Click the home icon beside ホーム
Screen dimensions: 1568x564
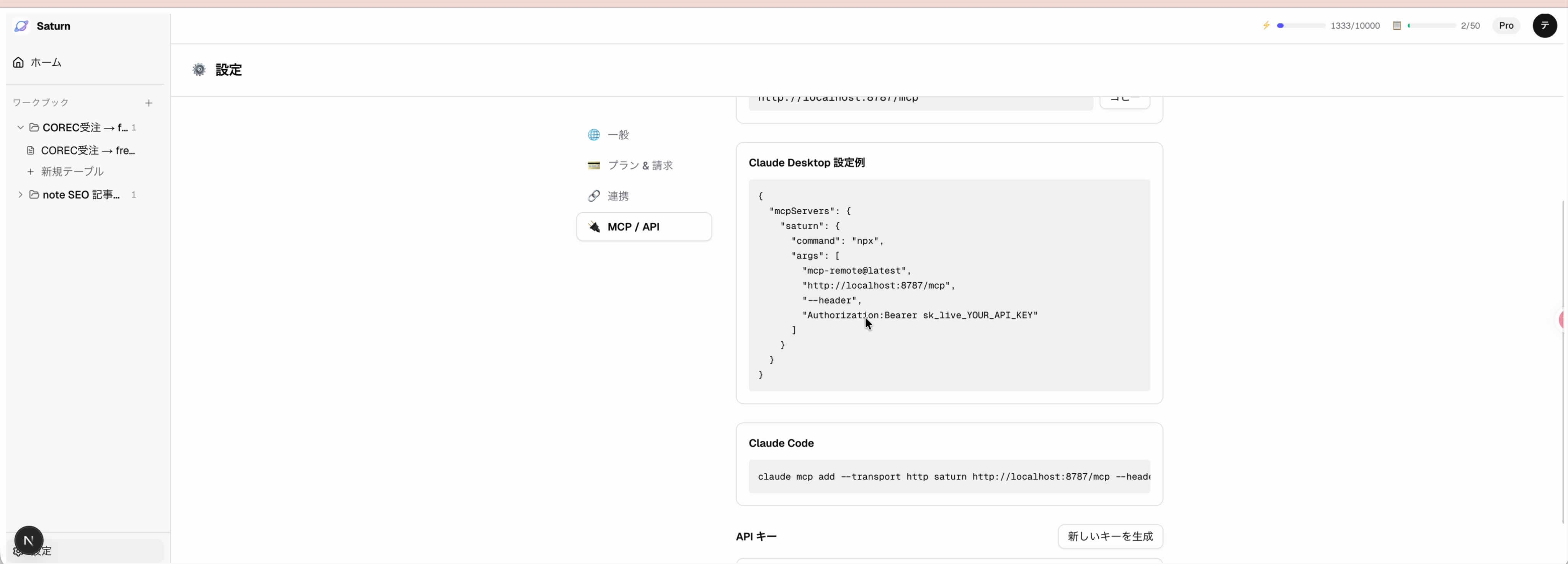(18, 62)
